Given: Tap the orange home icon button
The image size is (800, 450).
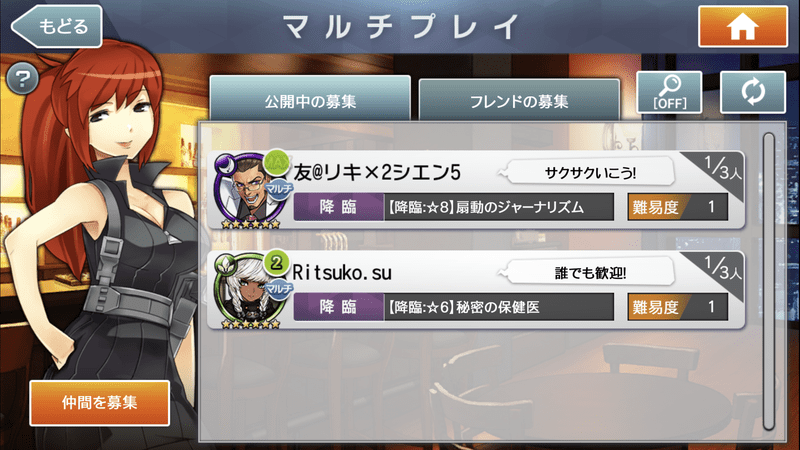Looking at the screenshot, I should click(x=742, y=27).
